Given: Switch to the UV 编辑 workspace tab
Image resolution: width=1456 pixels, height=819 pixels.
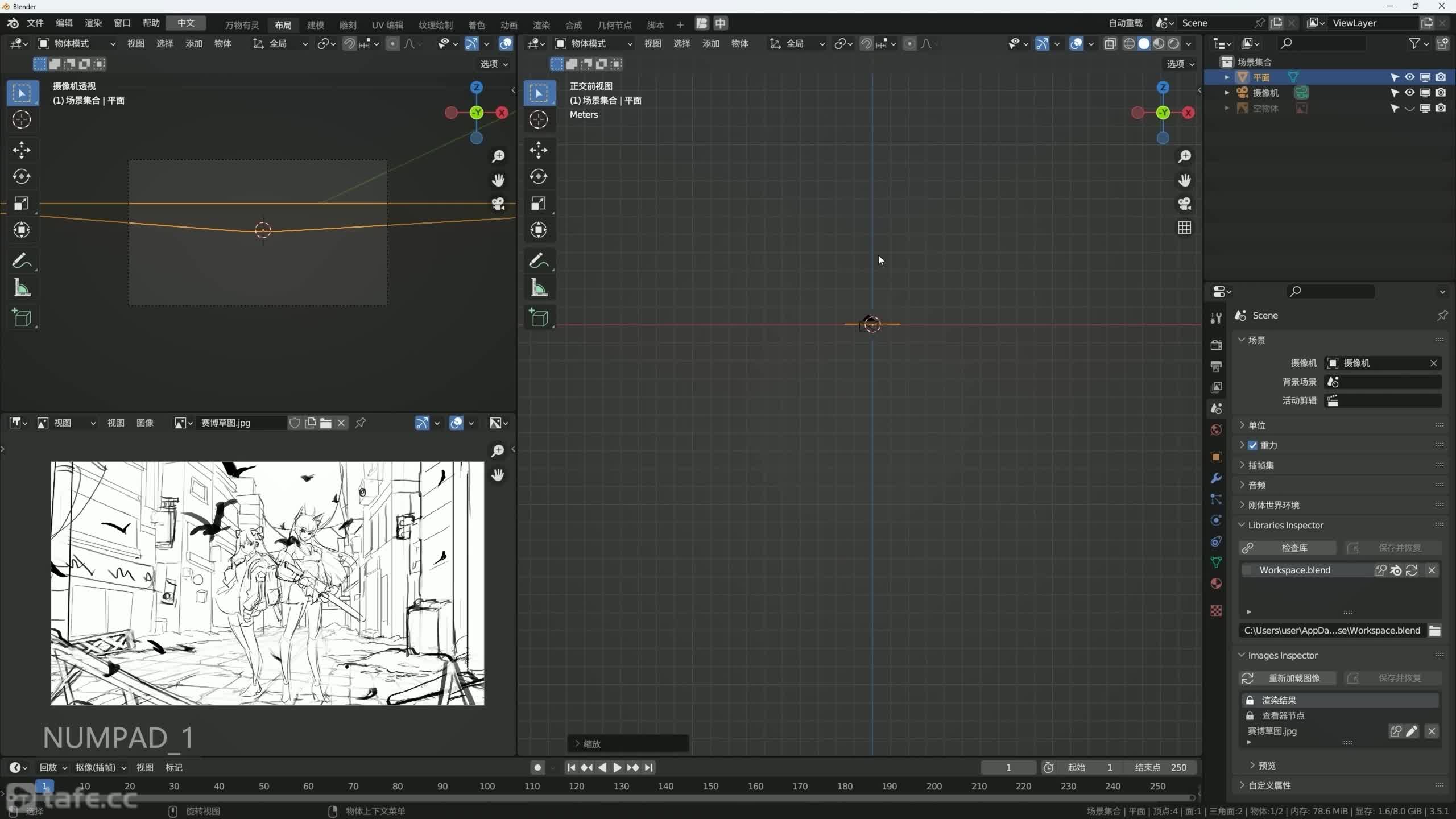Looking at the screenshot, I should pos(387,25).
